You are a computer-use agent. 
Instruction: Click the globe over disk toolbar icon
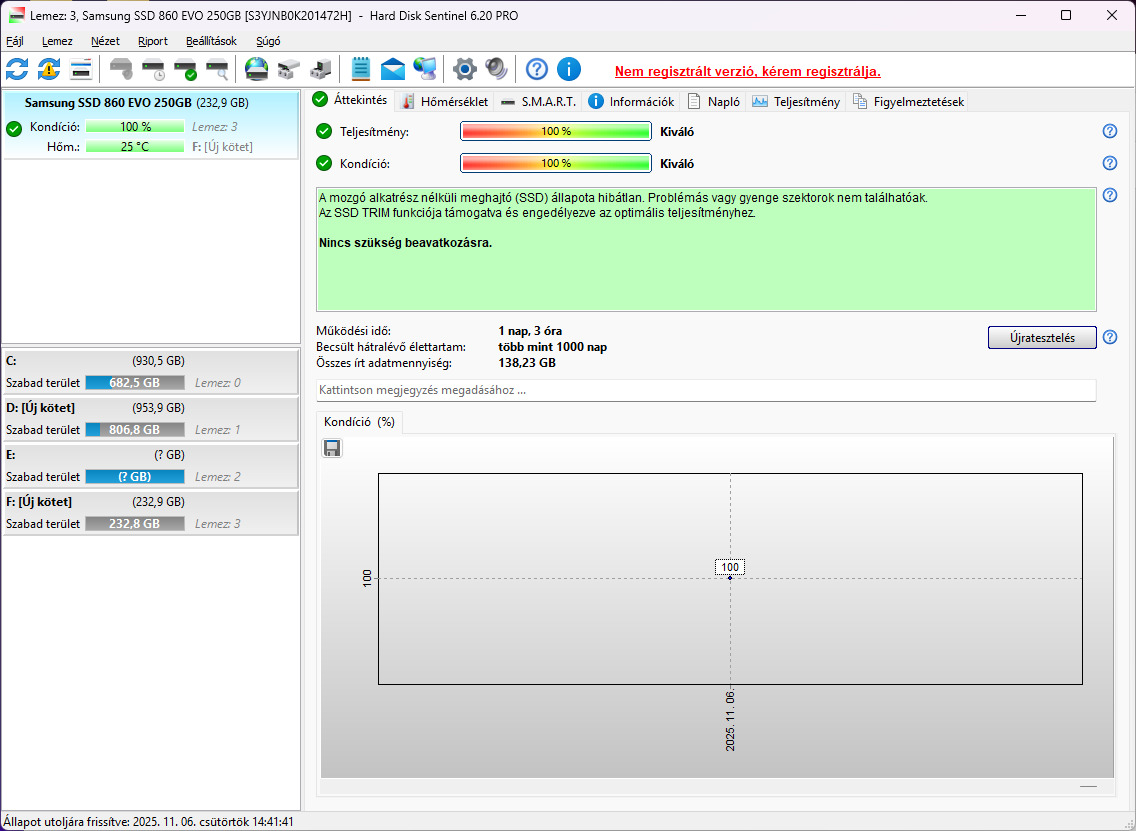point(256,70)
